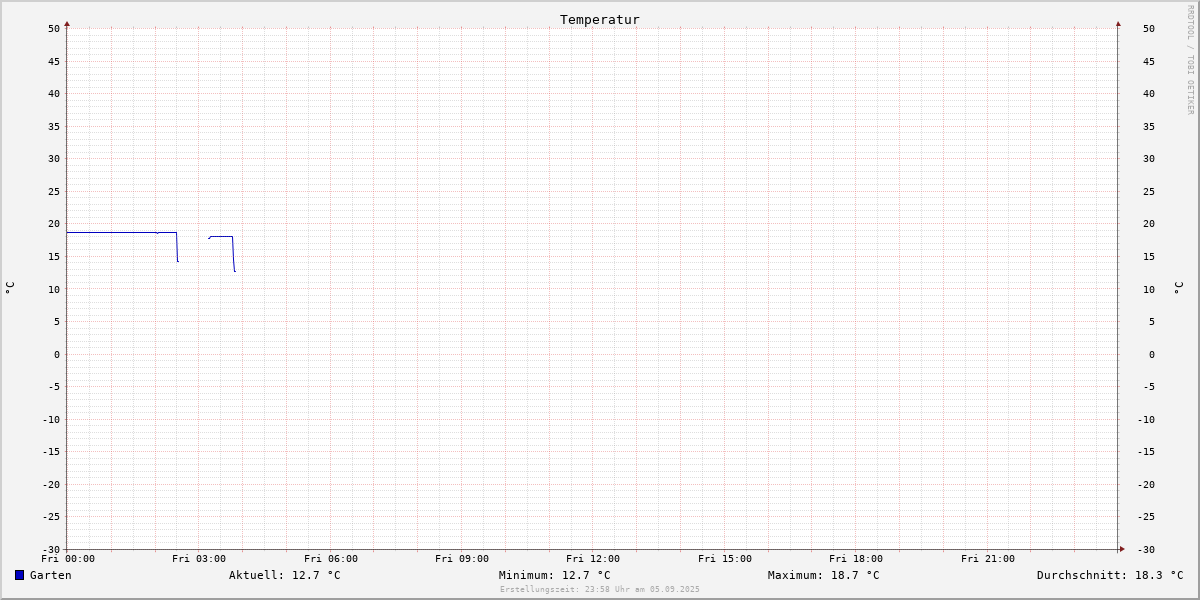Click the Erstellungszeit timestamp footer text

[600, 590]
